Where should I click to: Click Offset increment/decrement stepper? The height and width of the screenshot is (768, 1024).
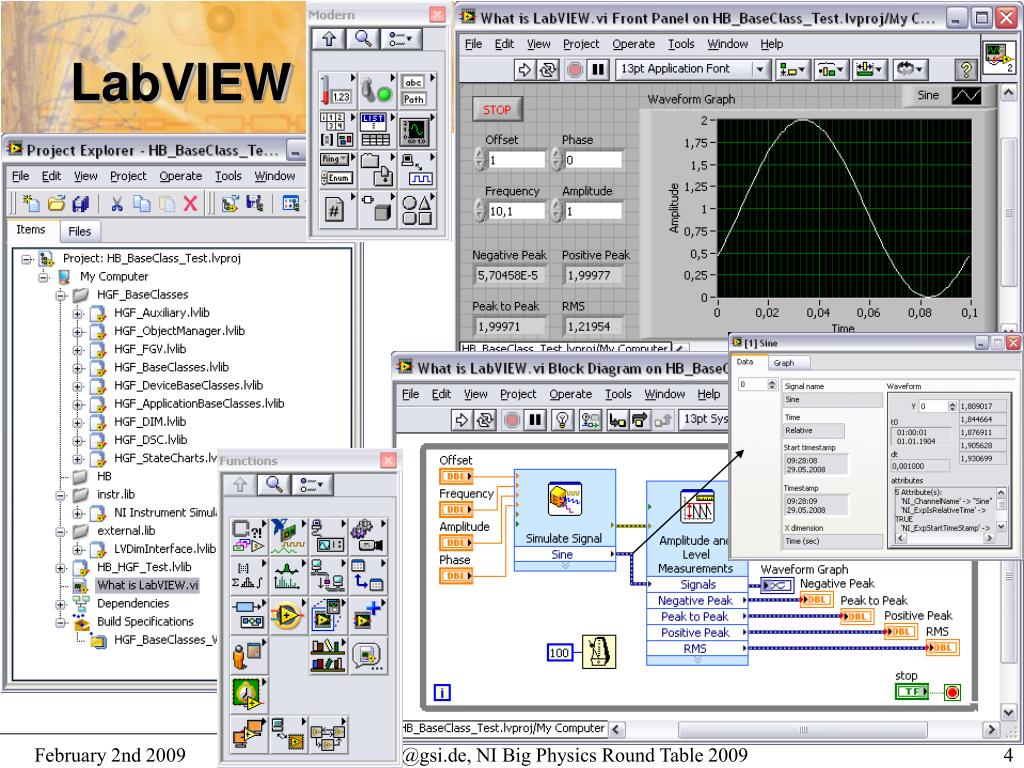480,159
